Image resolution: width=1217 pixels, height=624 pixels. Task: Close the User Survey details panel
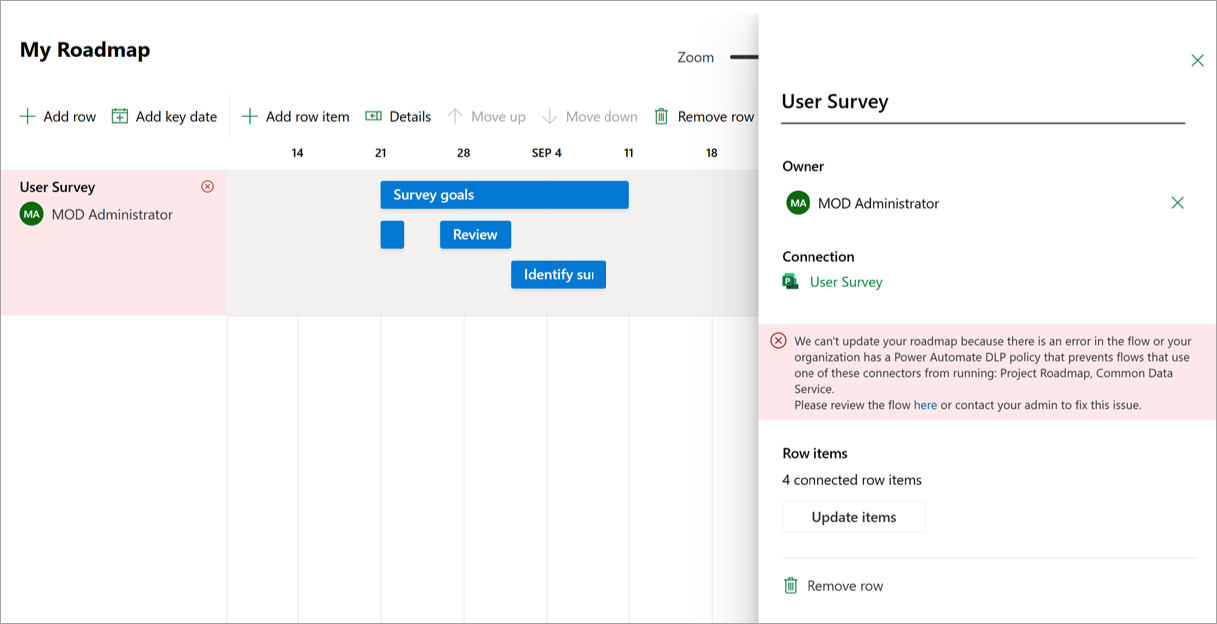(1197, 61)
